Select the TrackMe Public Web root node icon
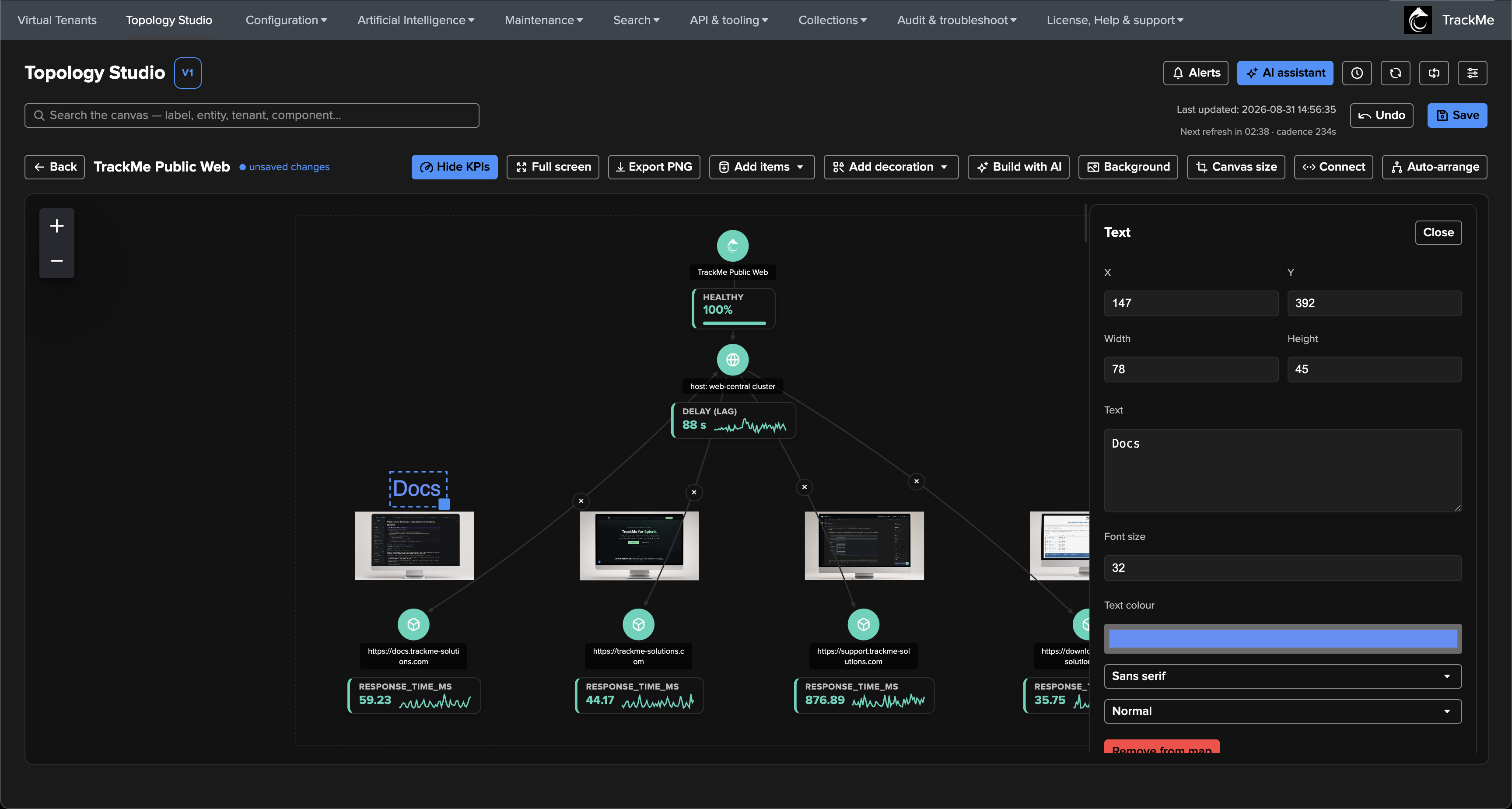 [732, 245]
